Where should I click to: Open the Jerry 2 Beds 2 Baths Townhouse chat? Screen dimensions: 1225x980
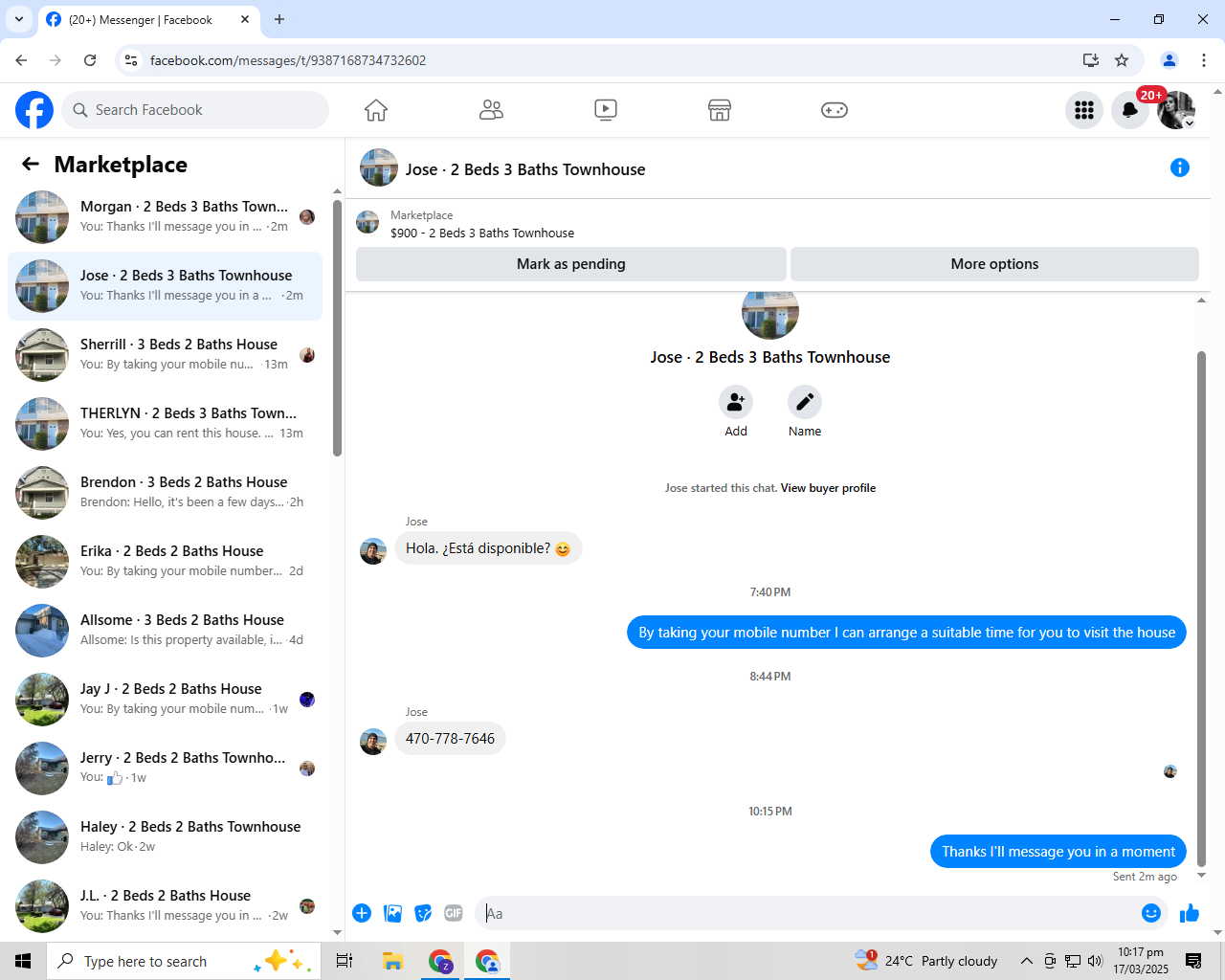[165, 768]
